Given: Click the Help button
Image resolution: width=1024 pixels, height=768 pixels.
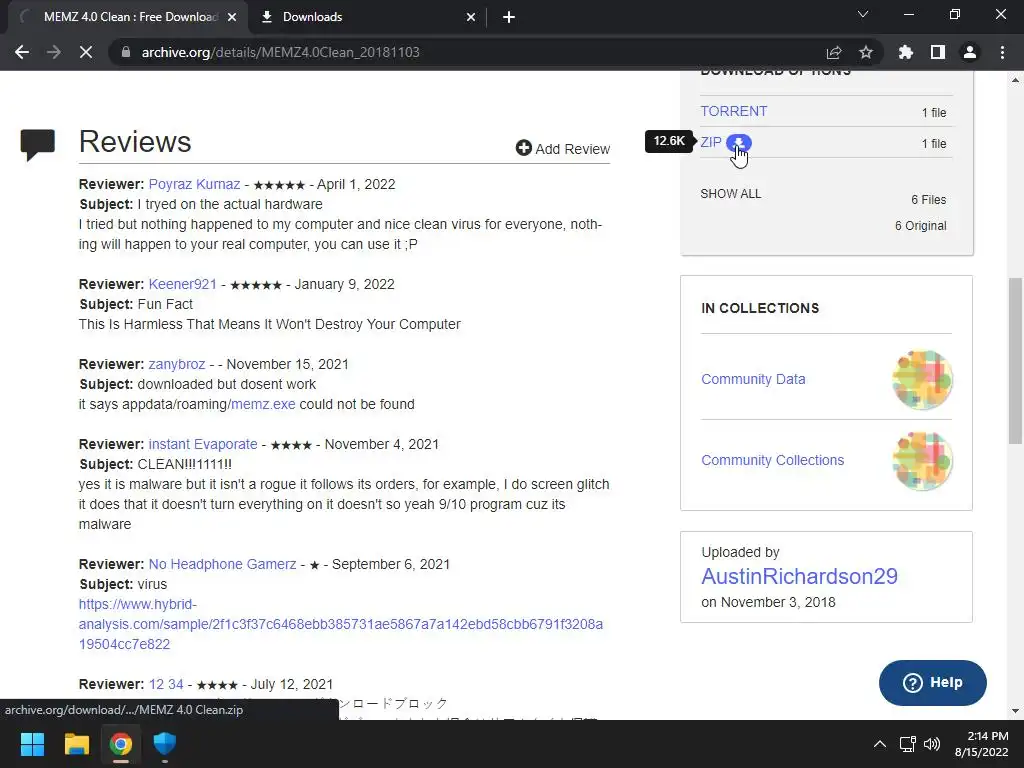Looking at the screenshot, I should (933, 682).
